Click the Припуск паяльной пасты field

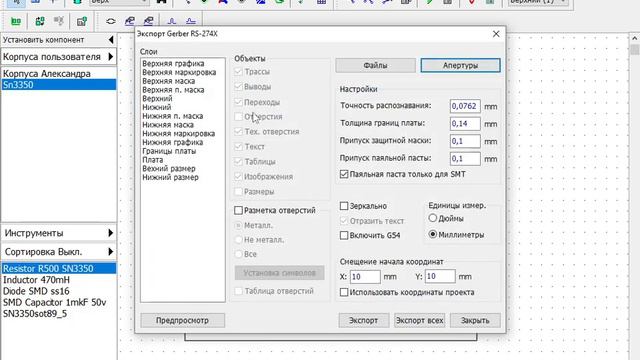465,159
